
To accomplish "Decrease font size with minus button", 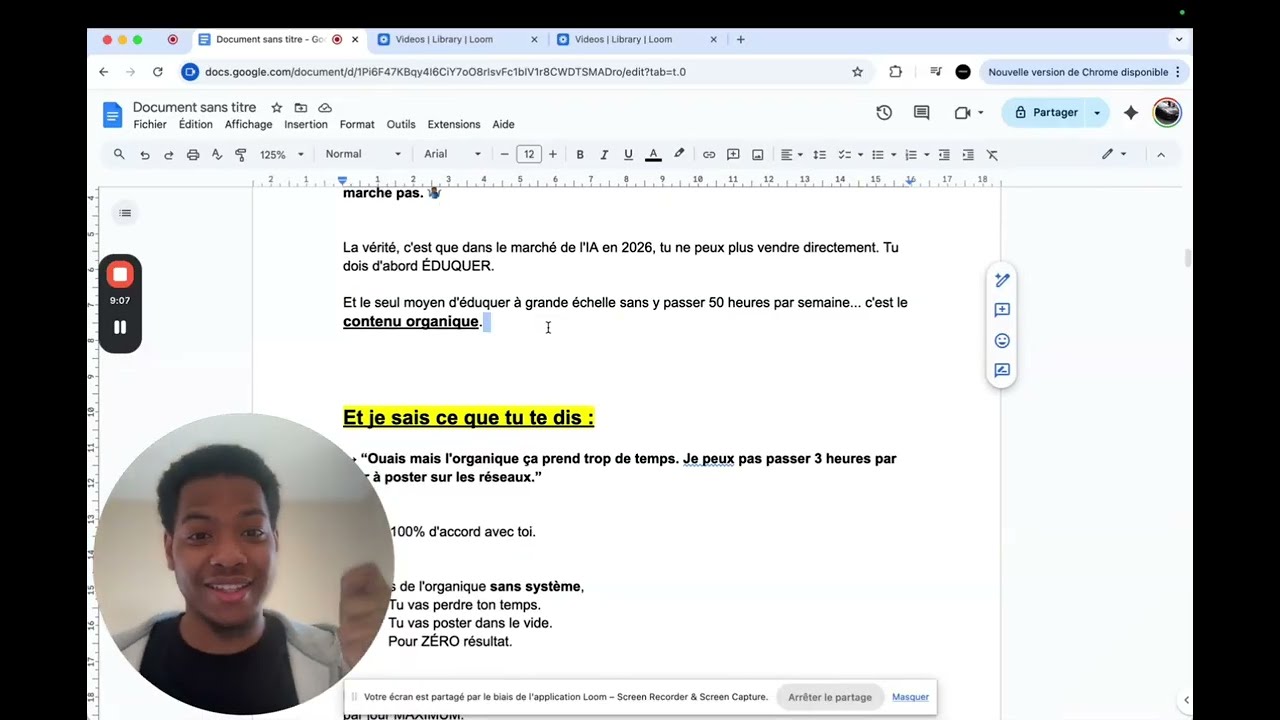I will [505, 154].
